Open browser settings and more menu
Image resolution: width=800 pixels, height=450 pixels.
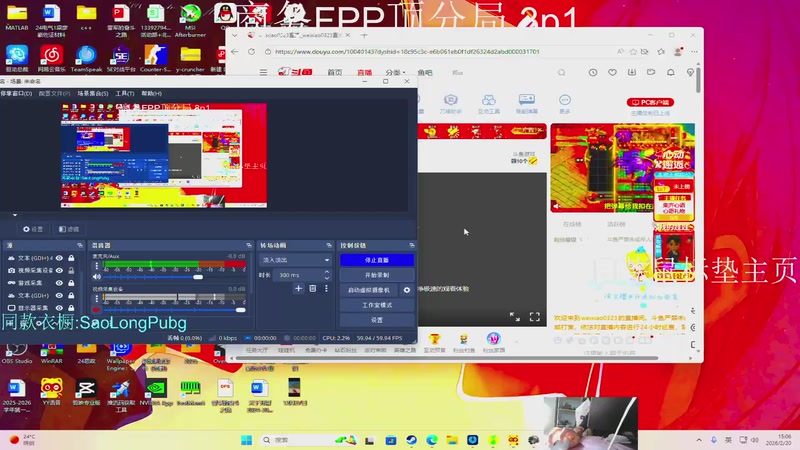tap(694, 52)
